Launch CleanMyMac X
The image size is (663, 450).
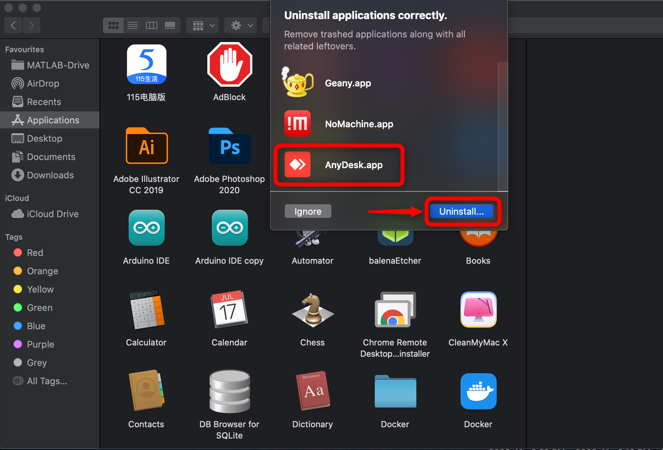click(x=478, y=311)
